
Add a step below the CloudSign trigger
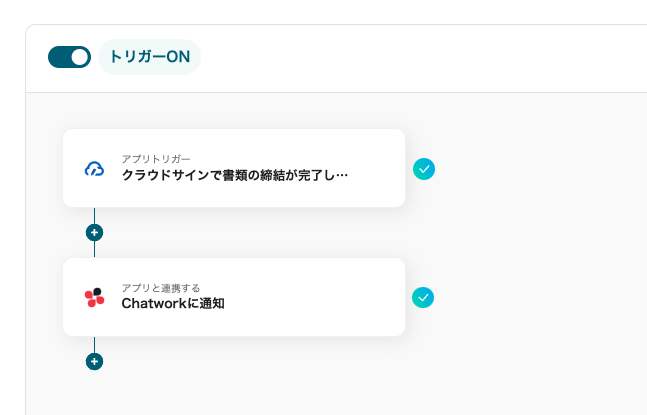94,233
